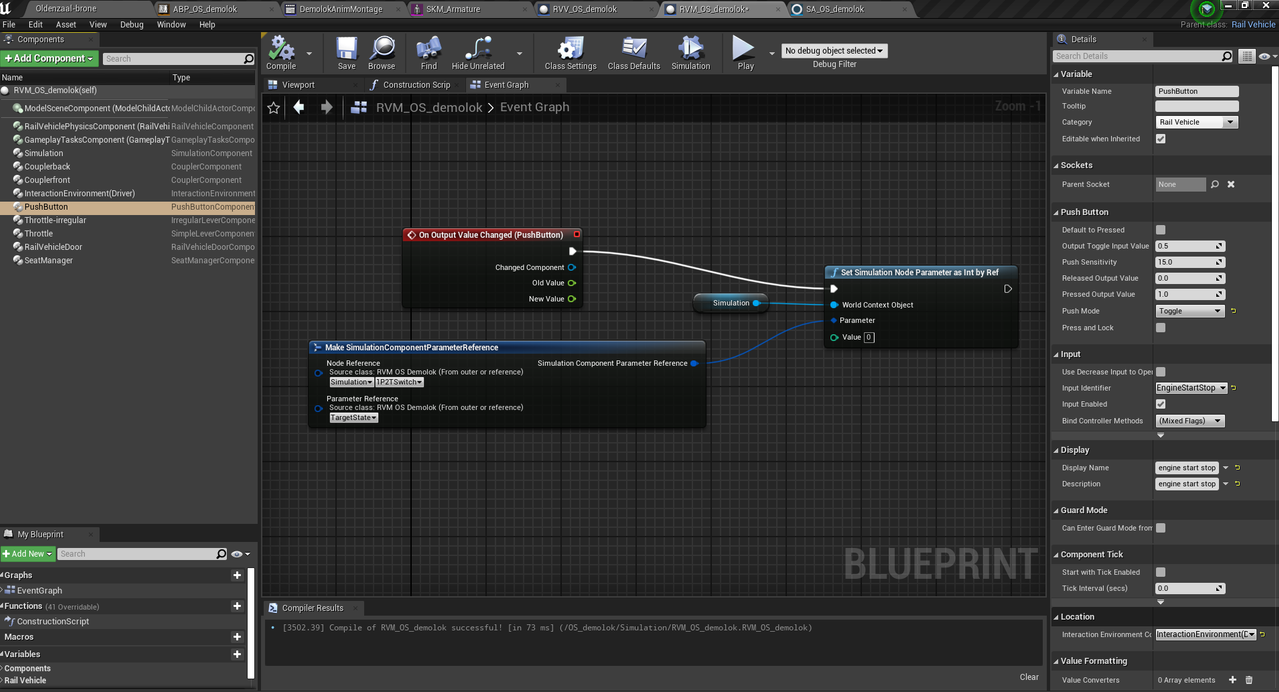The height and width of the screenshot is (692, 1279).
Task: Clear Parent Socket with the X icon
Action: (x=1231, y=184)
